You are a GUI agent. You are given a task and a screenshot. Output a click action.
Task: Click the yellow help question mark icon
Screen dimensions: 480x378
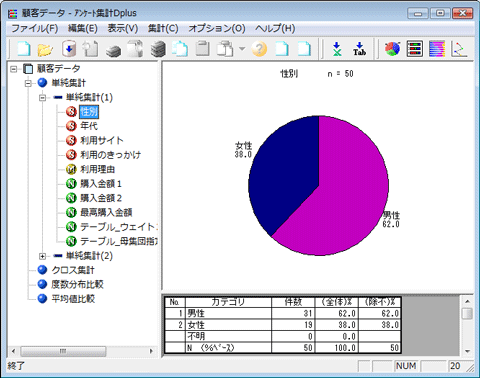click(259, 49)
